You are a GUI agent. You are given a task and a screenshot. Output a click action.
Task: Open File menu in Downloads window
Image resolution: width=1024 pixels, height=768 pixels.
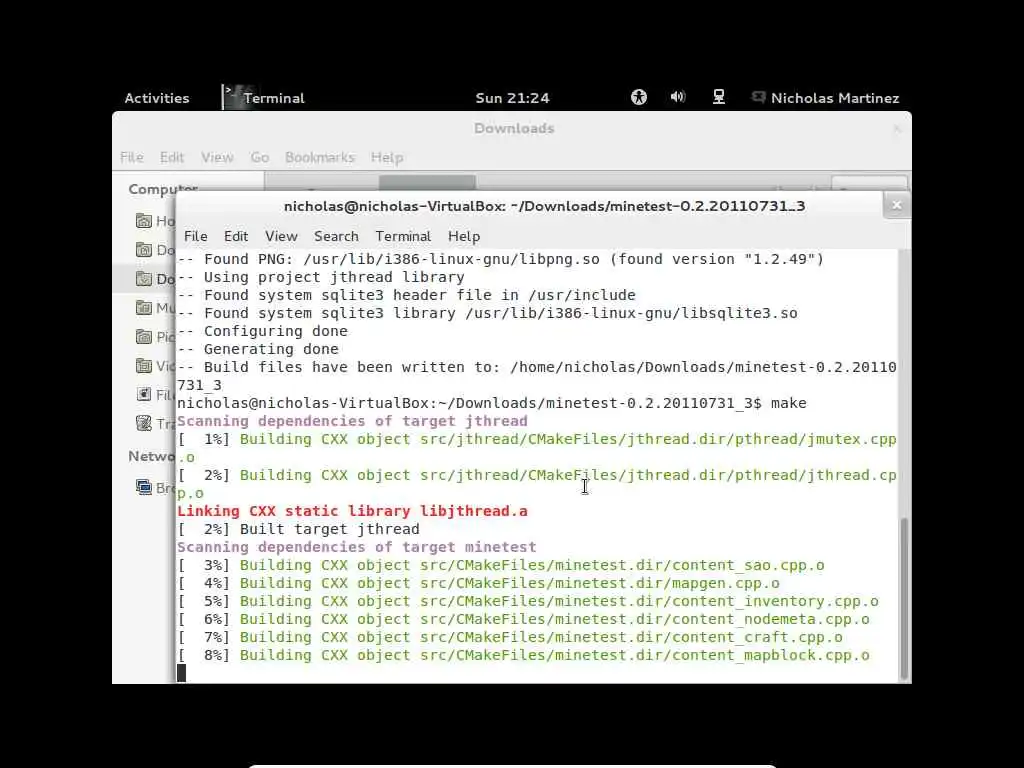click(131, 157)
